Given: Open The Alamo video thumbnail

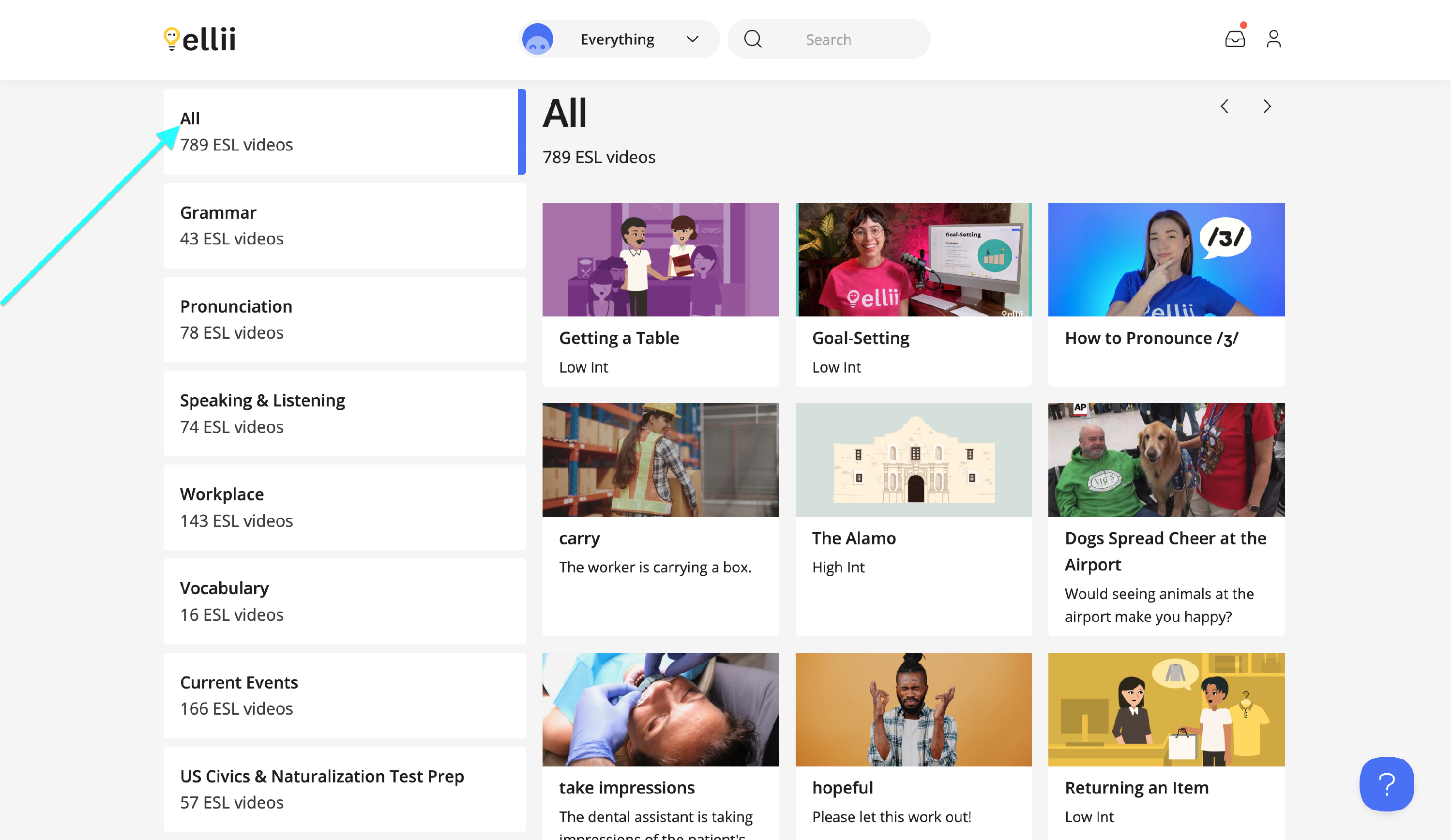Looking at the screenshot, I should [913, 459].
